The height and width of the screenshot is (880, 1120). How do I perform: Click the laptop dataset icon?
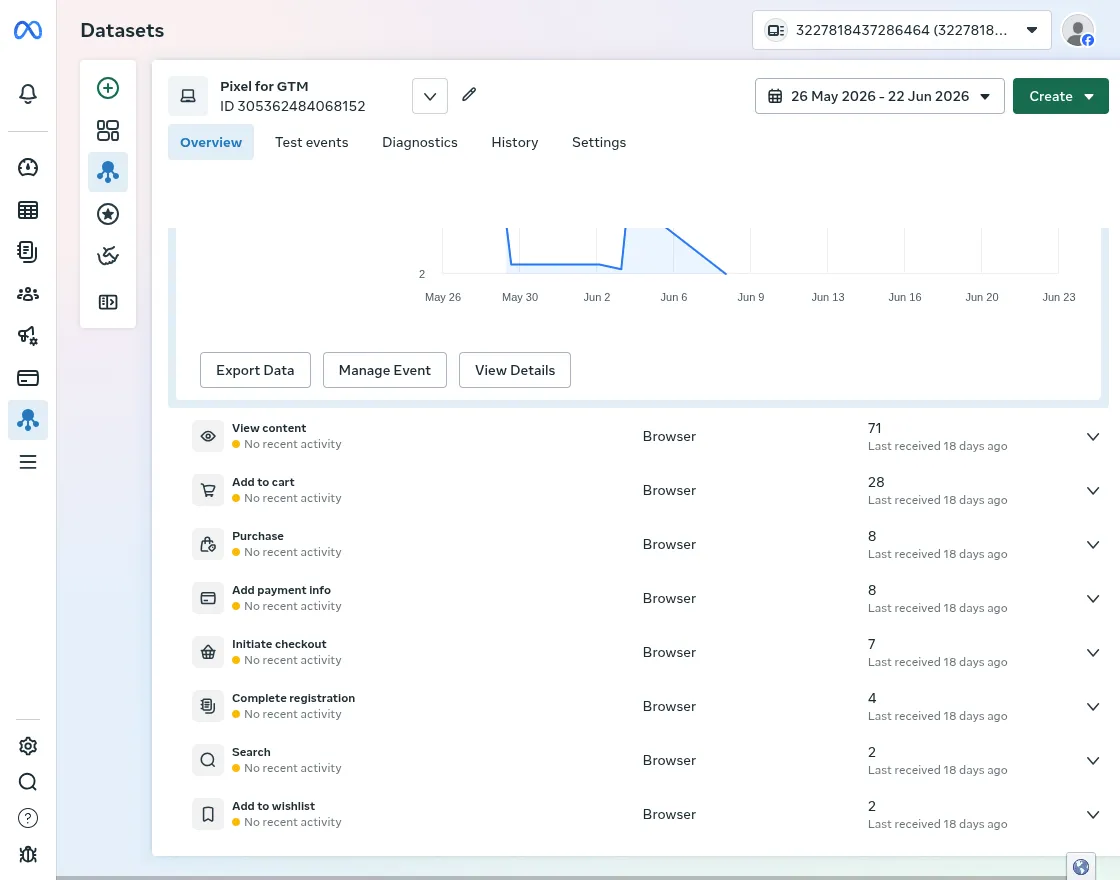(x=188, y=96)
